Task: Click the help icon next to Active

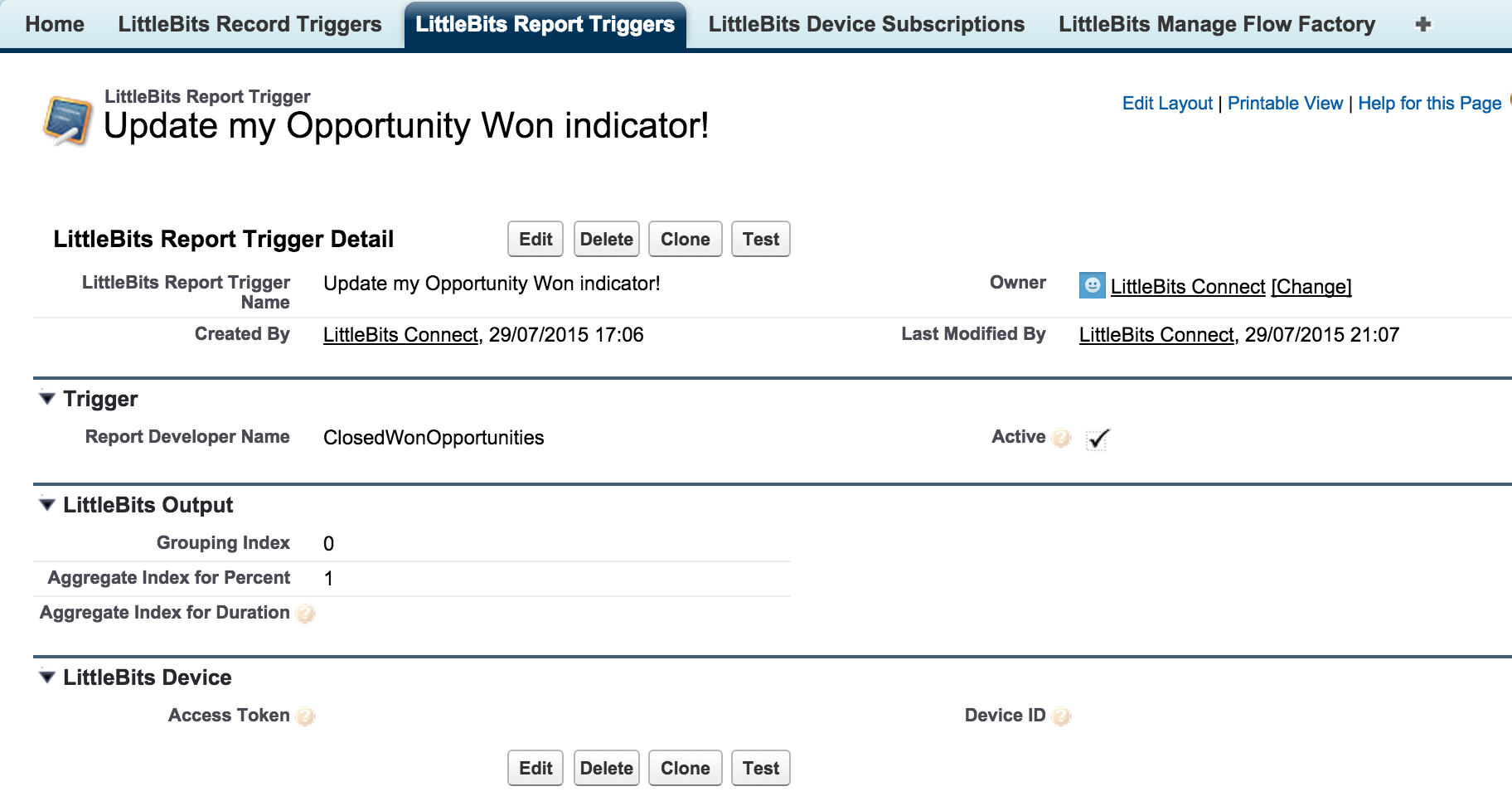Action: click(x=1061, y=438)
